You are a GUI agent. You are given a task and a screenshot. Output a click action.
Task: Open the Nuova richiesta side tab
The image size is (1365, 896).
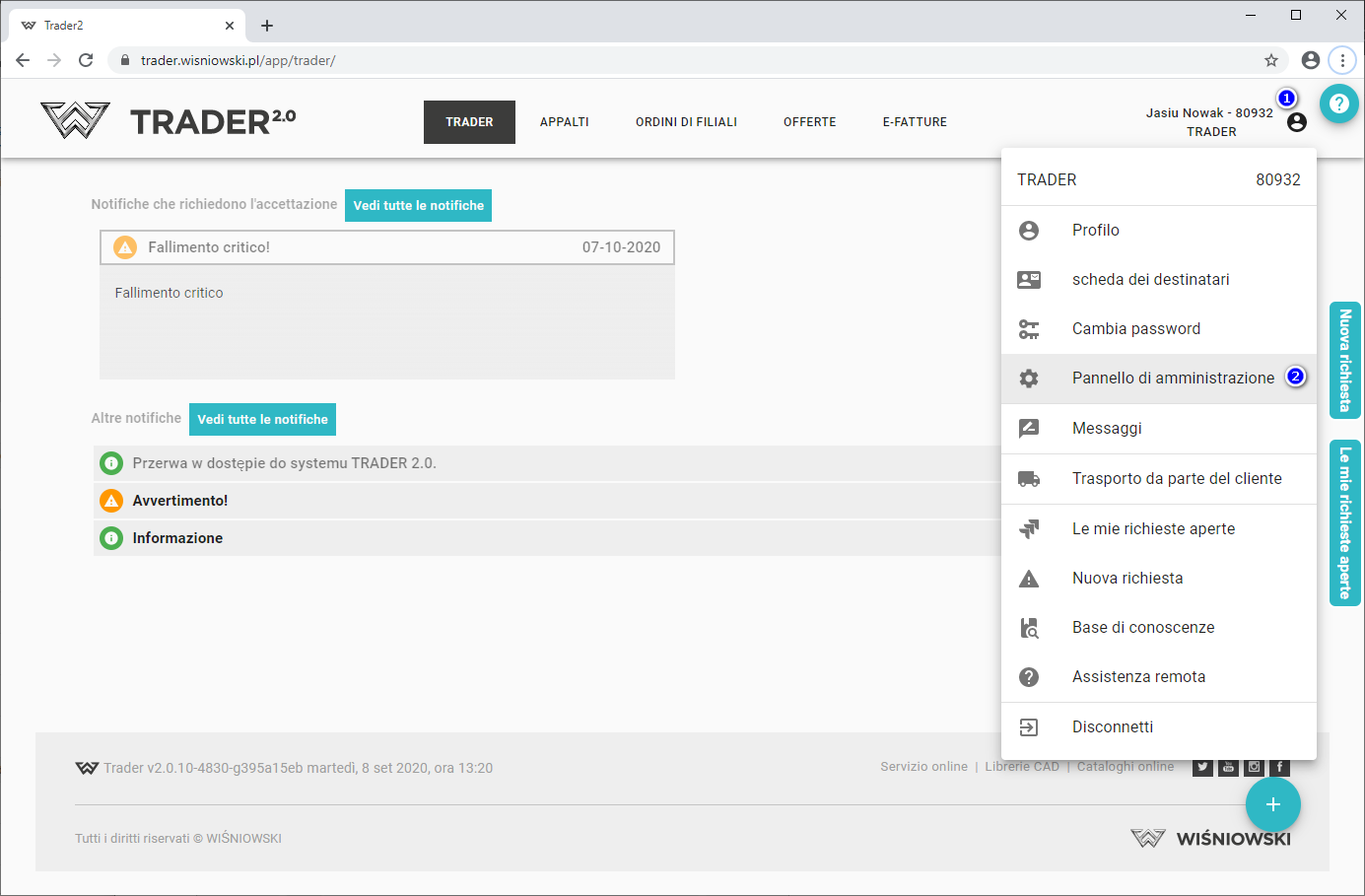1344,360
